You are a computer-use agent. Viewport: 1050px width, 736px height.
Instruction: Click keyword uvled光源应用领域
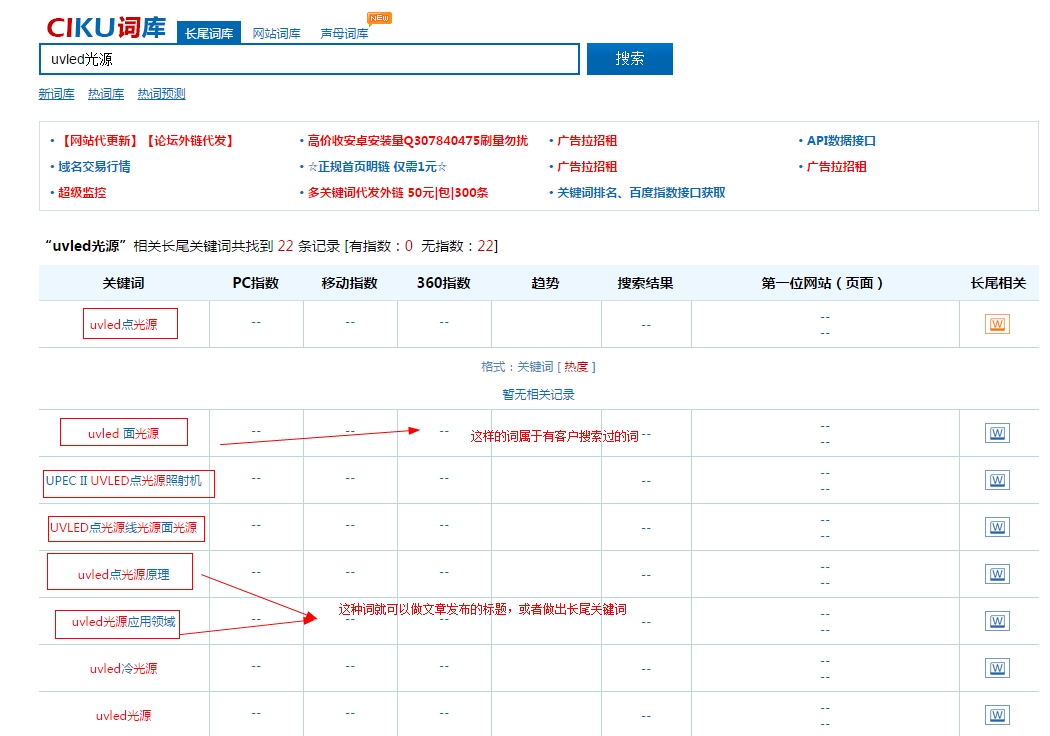click(x=124, y=621)
